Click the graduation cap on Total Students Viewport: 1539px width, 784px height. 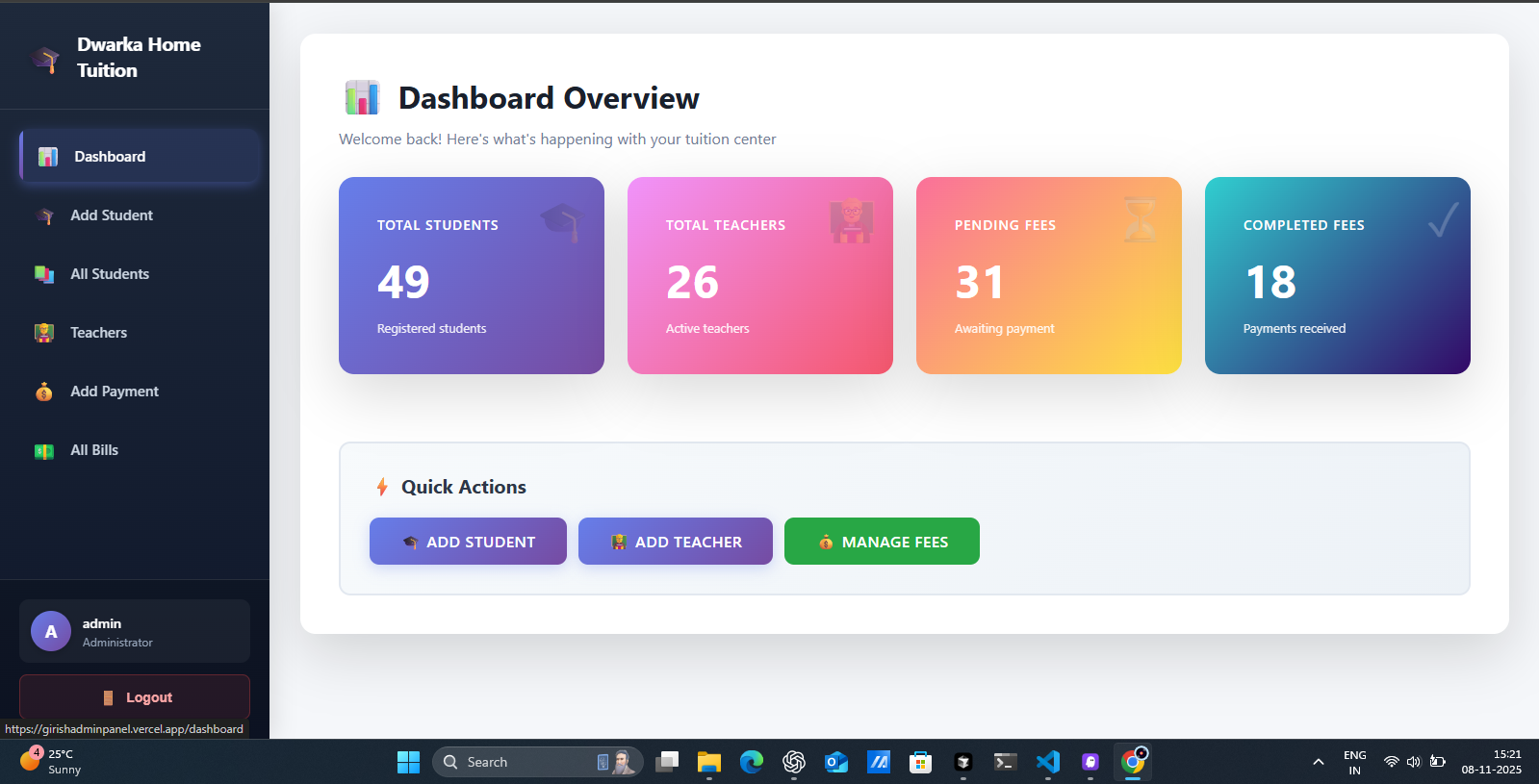[x=562, y=221]
